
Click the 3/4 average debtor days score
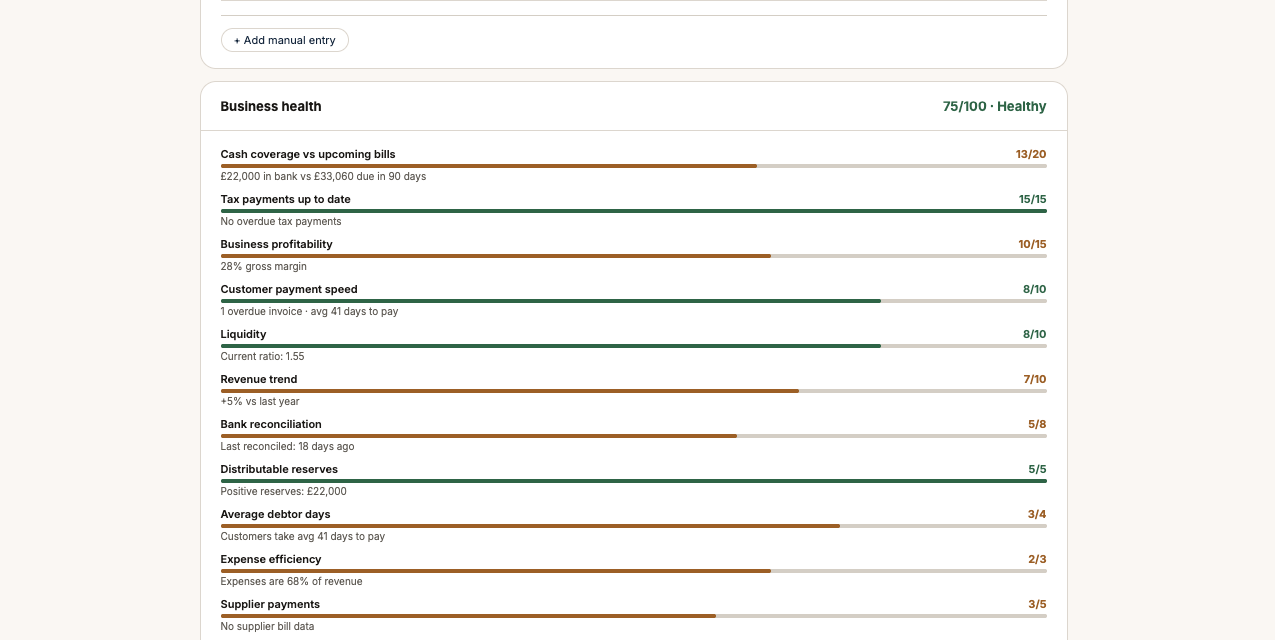click(x=1037, y=514)
